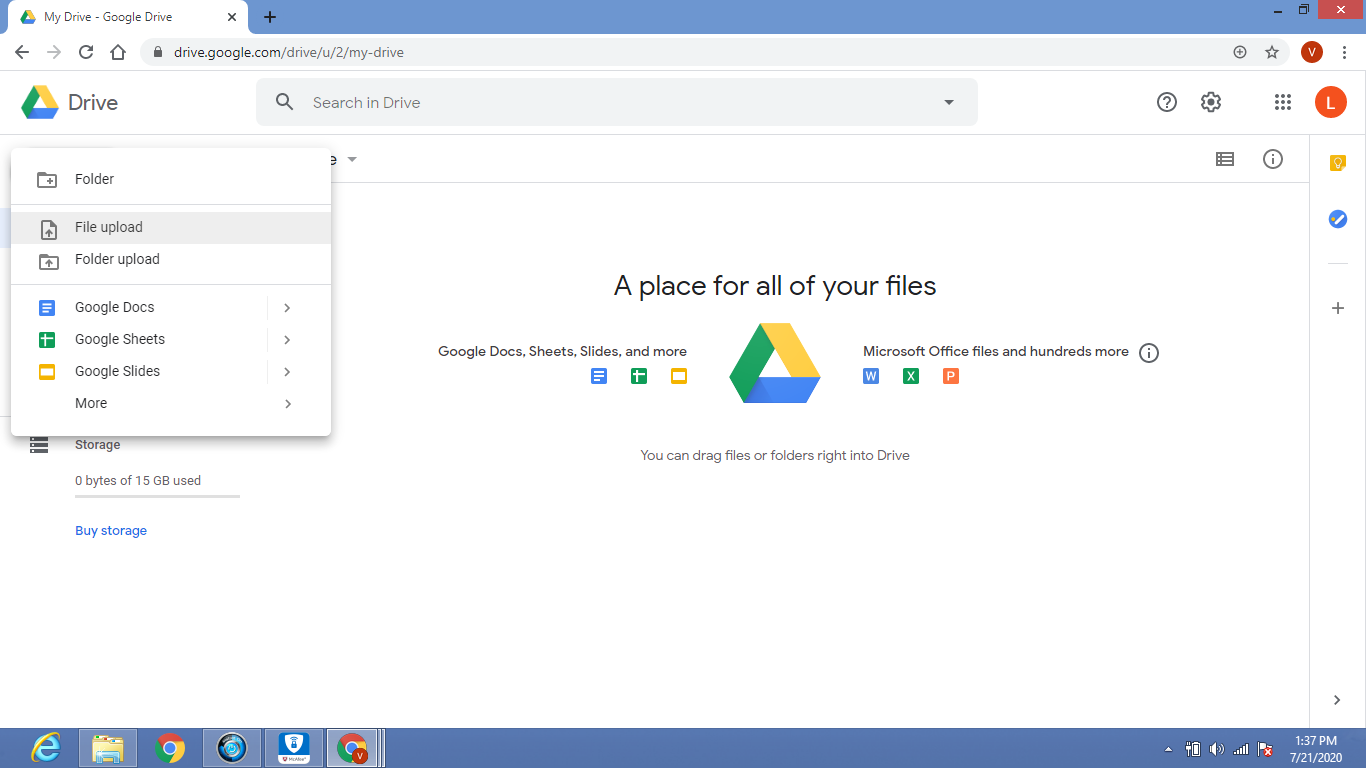Choose Folder upload from menu
This screenshot has width=1366, height=768.
tap(171, 260)
